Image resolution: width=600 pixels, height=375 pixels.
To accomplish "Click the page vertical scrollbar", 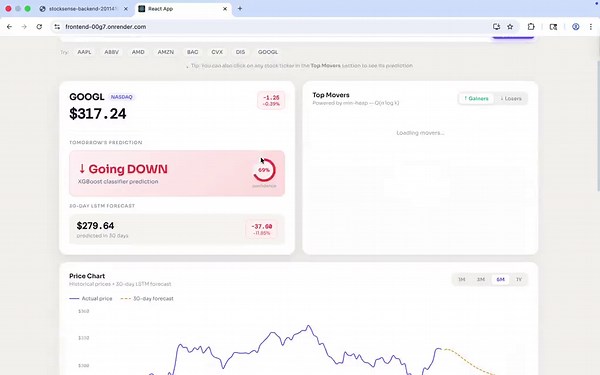I will coord(598,126).
